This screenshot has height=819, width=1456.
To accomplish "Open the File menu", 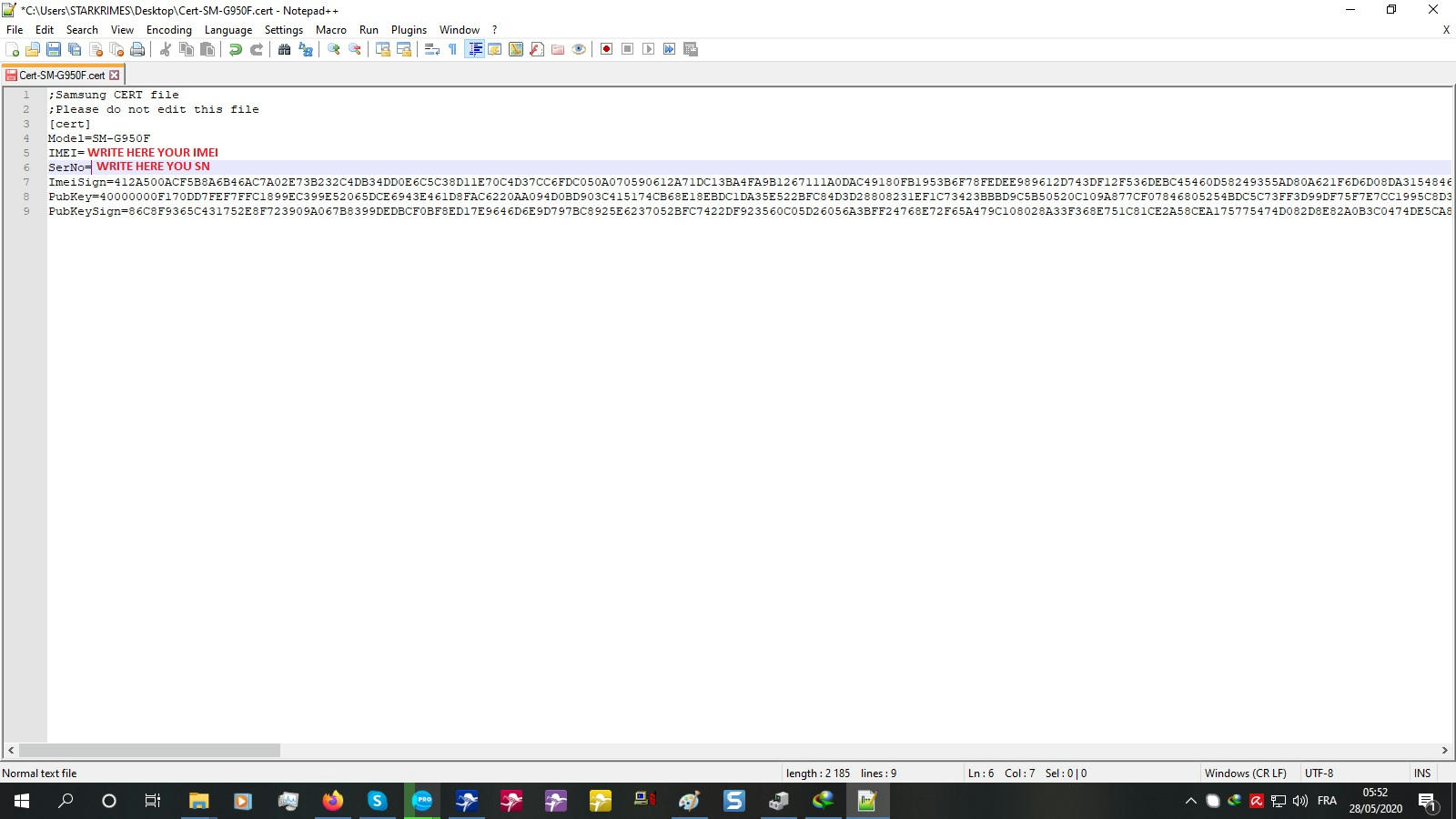I will (15, 30).
